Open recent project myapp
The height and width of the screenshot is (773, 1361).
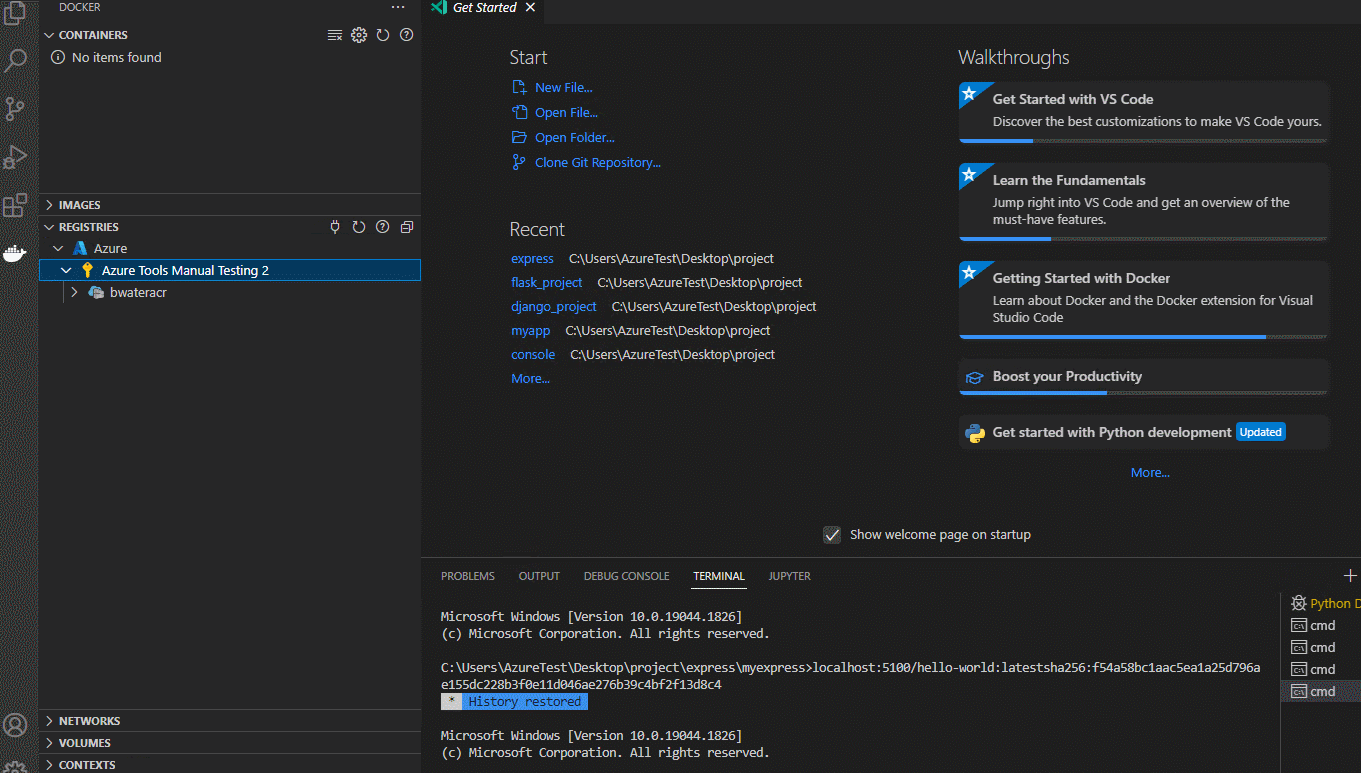click(x=530, y=331)
